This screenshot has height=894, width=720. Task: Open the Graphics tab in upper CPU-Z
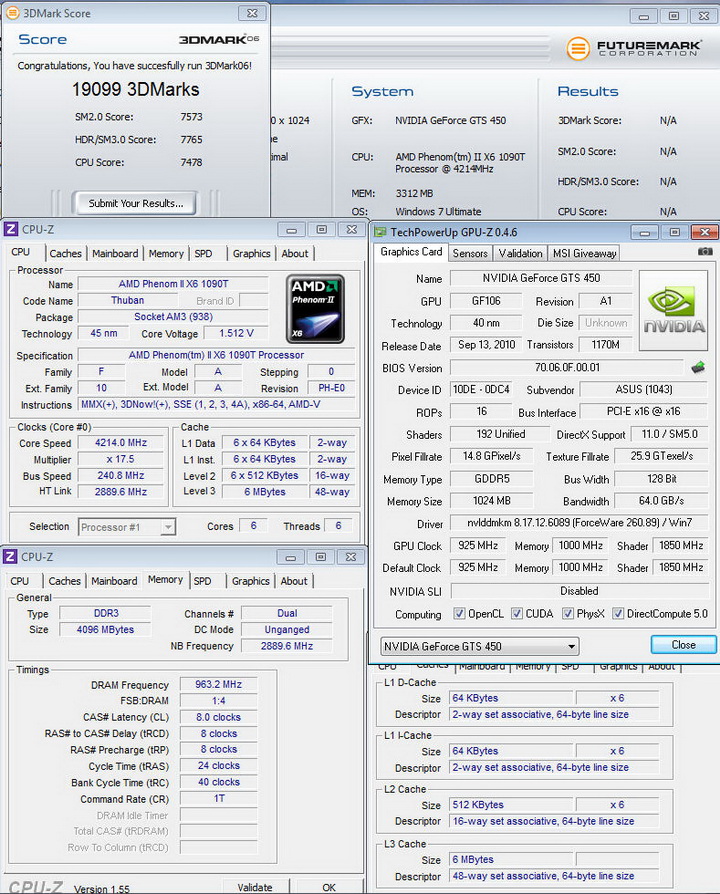point(251,254)
